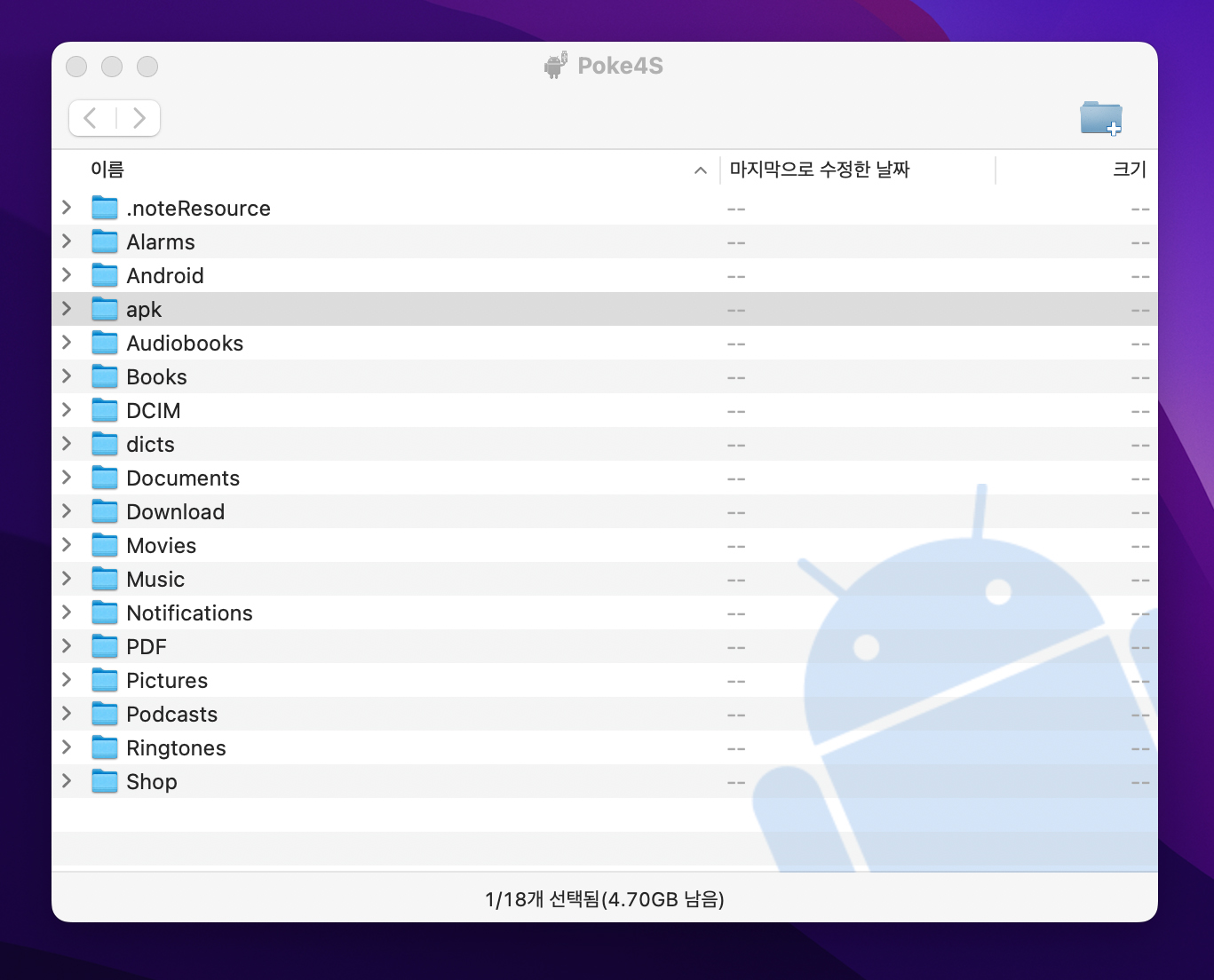This screenshot has height=980, width=1214.
Task: Expand the Pictures folder chevron
Action: coord(67,679)
